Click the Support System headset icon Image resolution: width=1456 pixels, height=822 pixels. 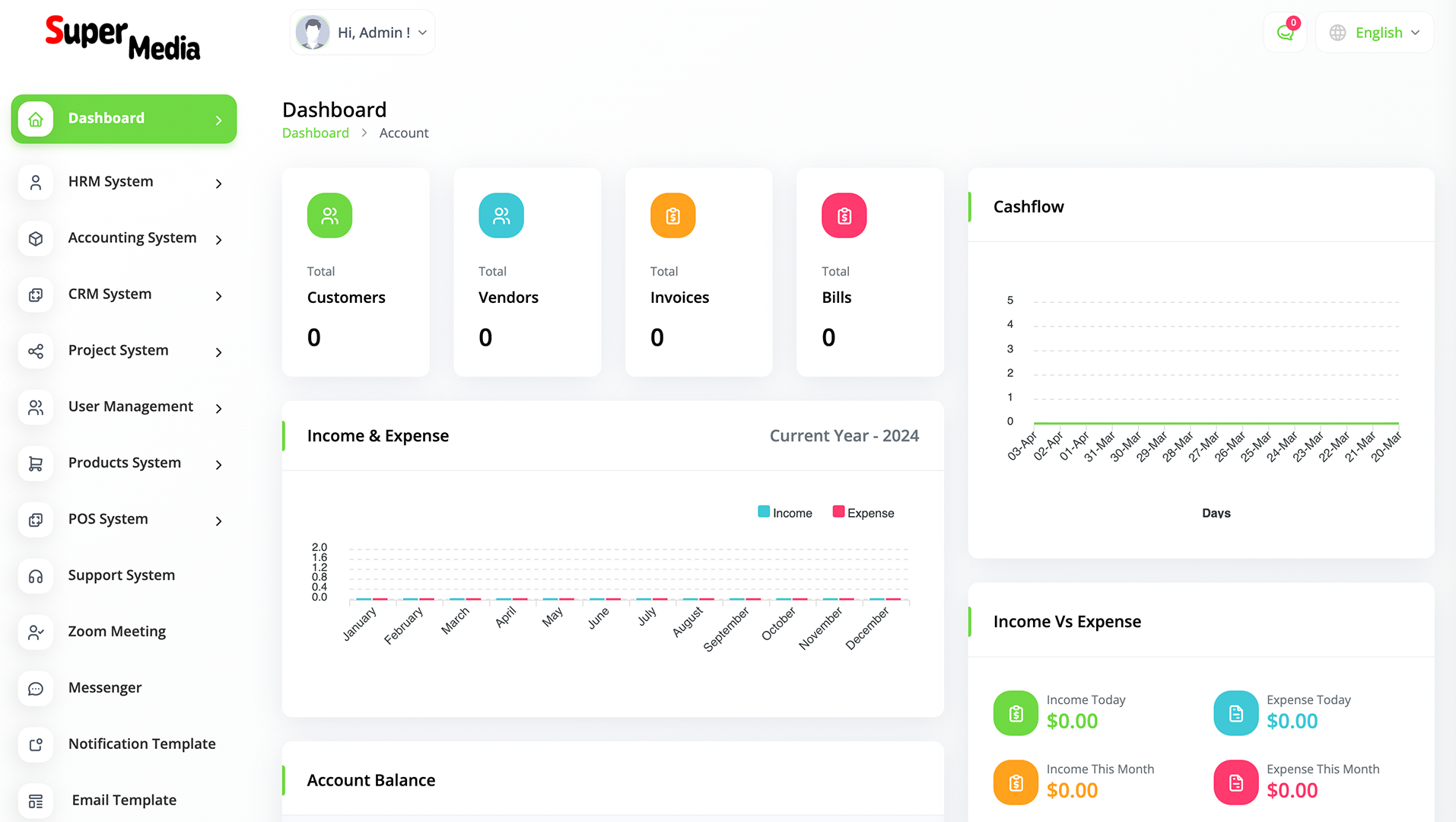point(36,576)
